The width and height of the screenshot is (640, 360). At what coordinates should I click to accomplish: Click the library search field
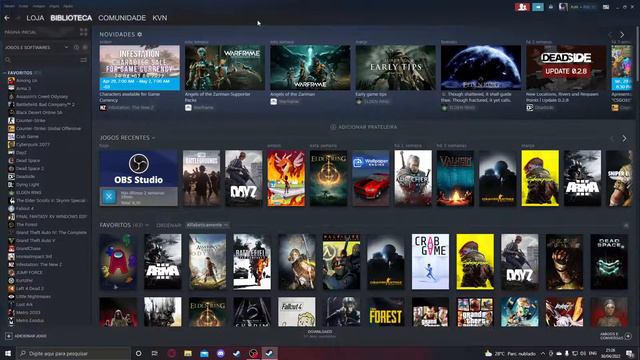point(42,60)
